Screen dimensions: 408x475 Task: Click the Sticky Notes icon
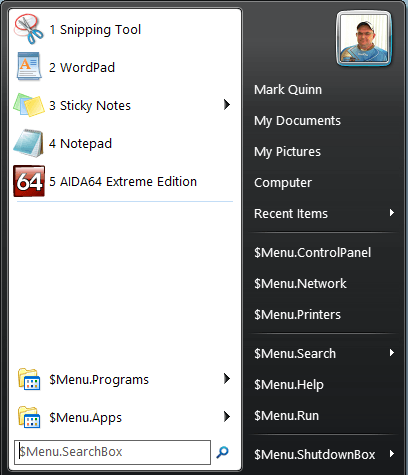coord(29,105)
